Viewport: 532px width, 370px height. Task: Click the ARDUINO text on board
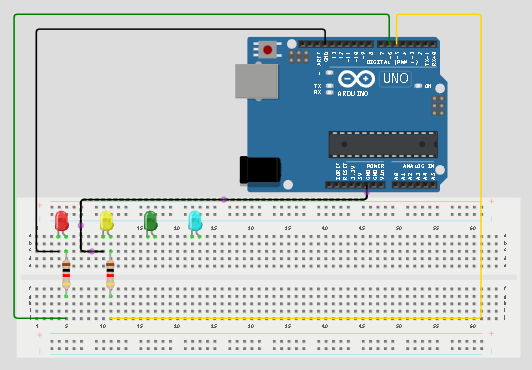(353, 94)
